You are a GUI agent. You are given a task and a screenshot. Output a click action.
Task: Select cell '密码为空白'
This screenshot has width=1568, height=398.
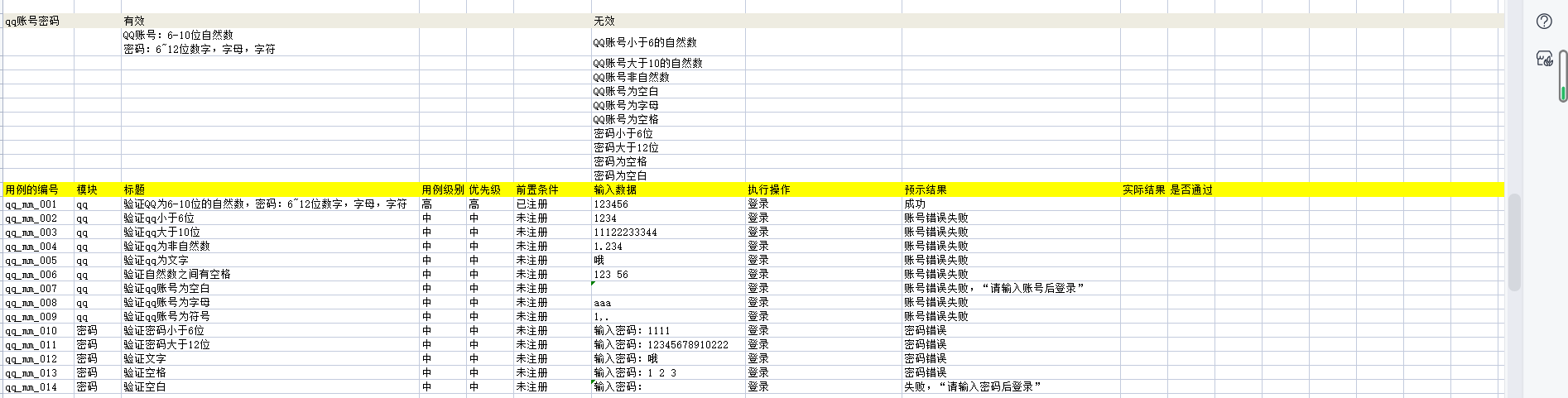668,175
